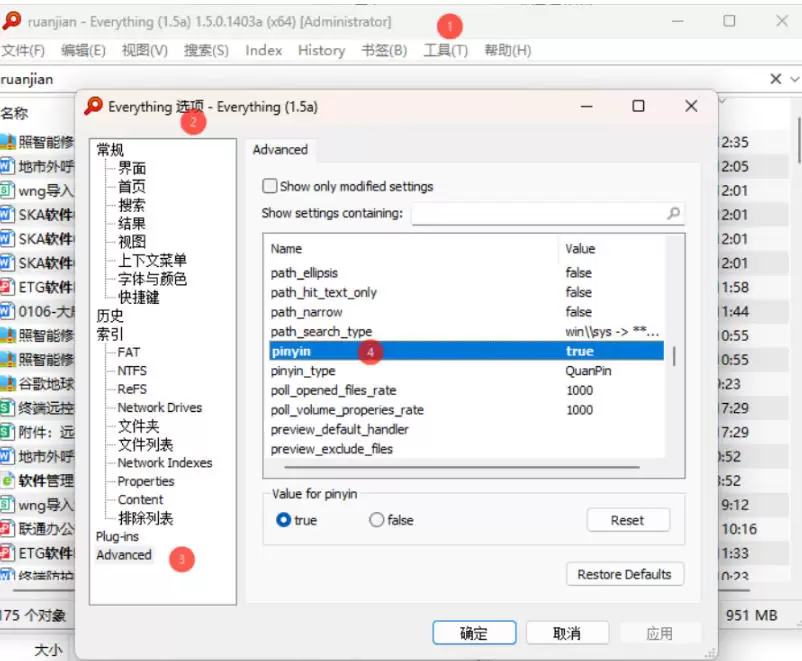Select ReFS in options tree
Viewport: 802px width, 661px height.
tap(132, 389)
